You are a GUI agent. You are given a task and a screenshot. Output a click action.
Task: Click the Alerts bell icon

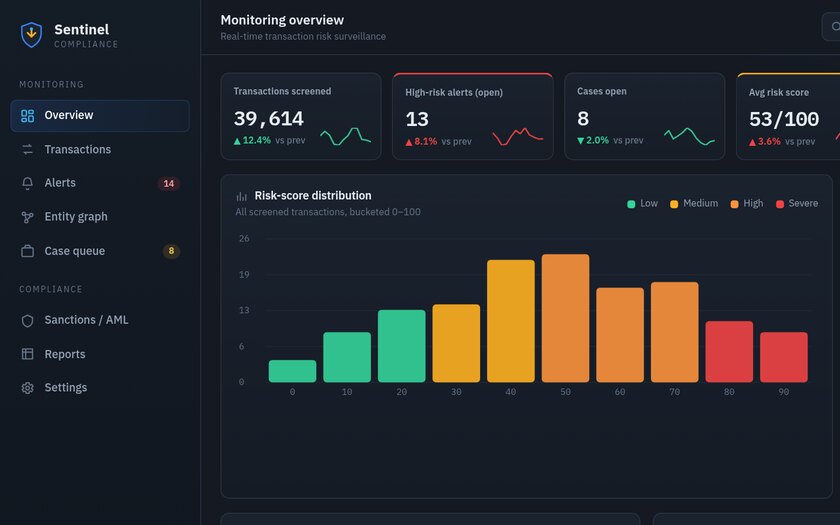pyautogui.click(x=27, y=183)
